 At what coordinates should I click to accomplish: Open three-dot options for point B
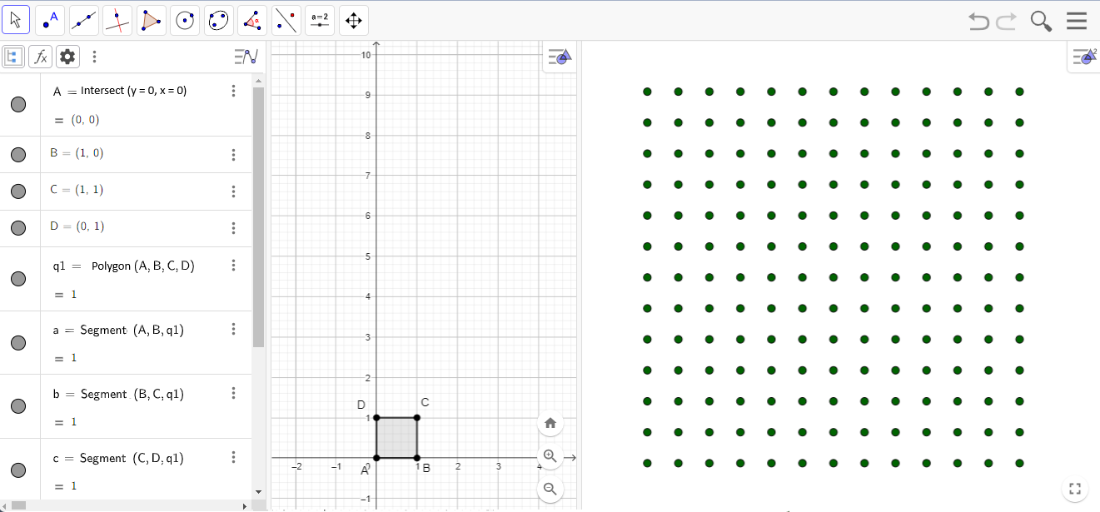point(233,154)
